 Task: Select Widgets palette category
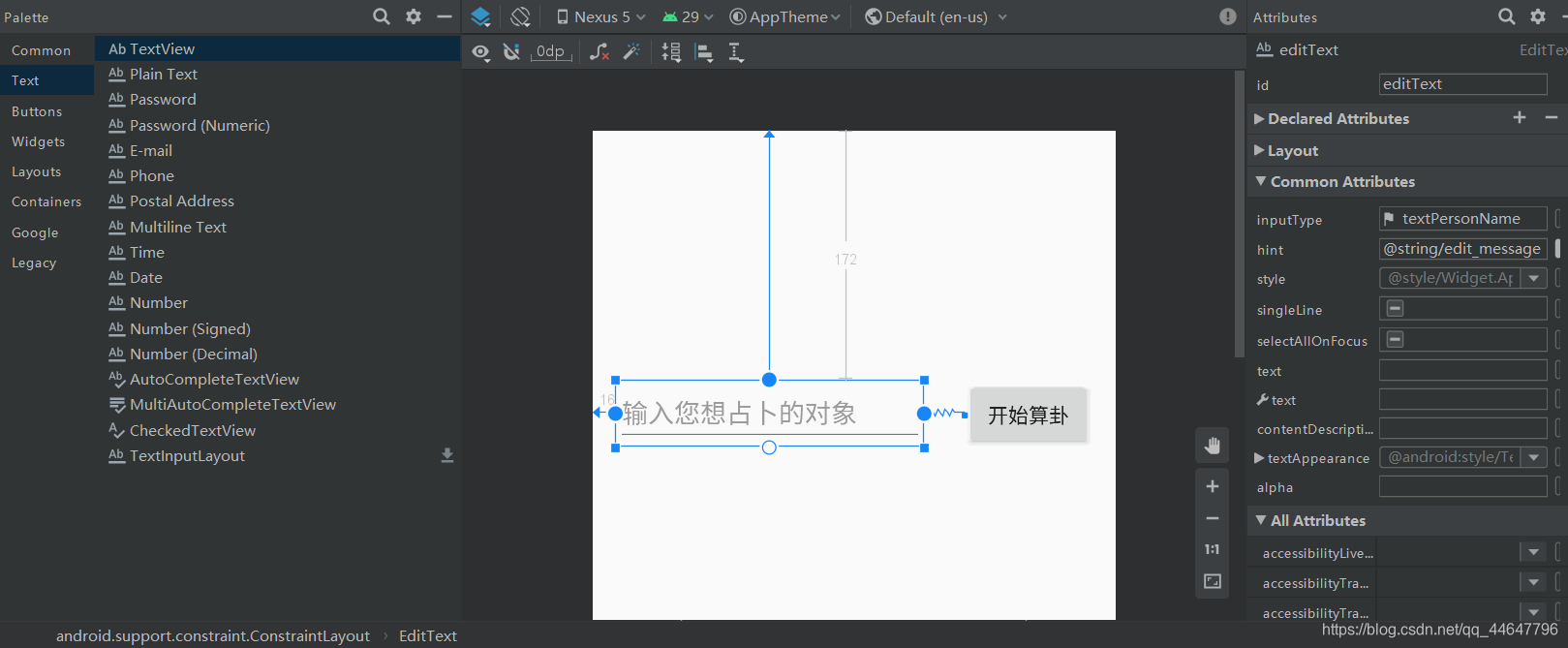tap(46, 141)
